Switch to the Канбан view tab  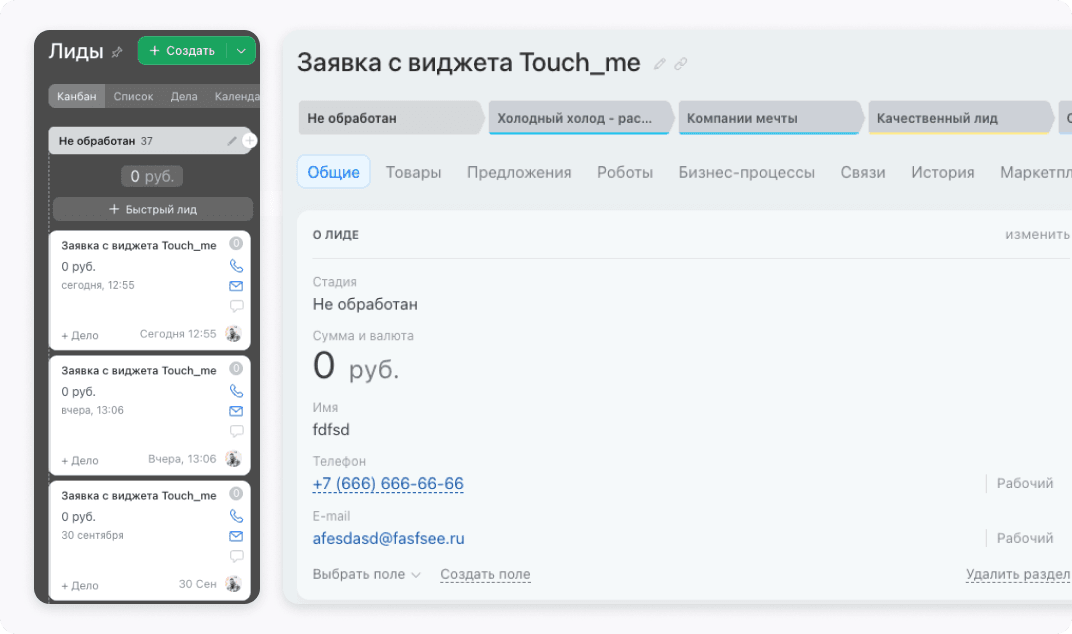click(77, 96)
